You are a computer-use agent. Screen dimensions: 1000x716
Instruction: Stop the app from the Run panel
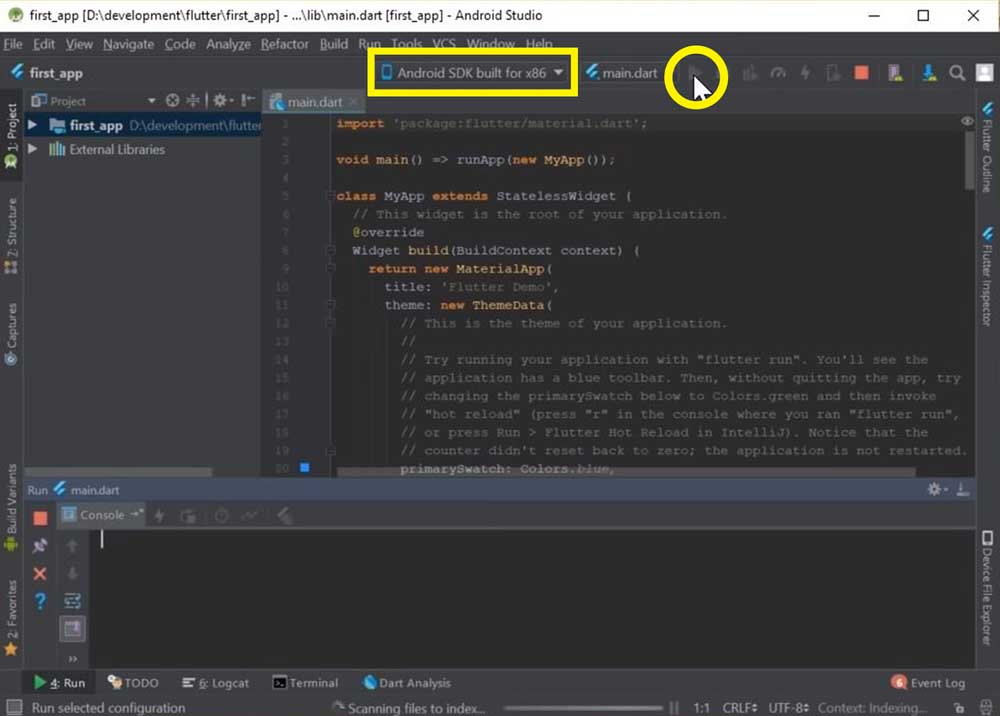click(40, 518)
